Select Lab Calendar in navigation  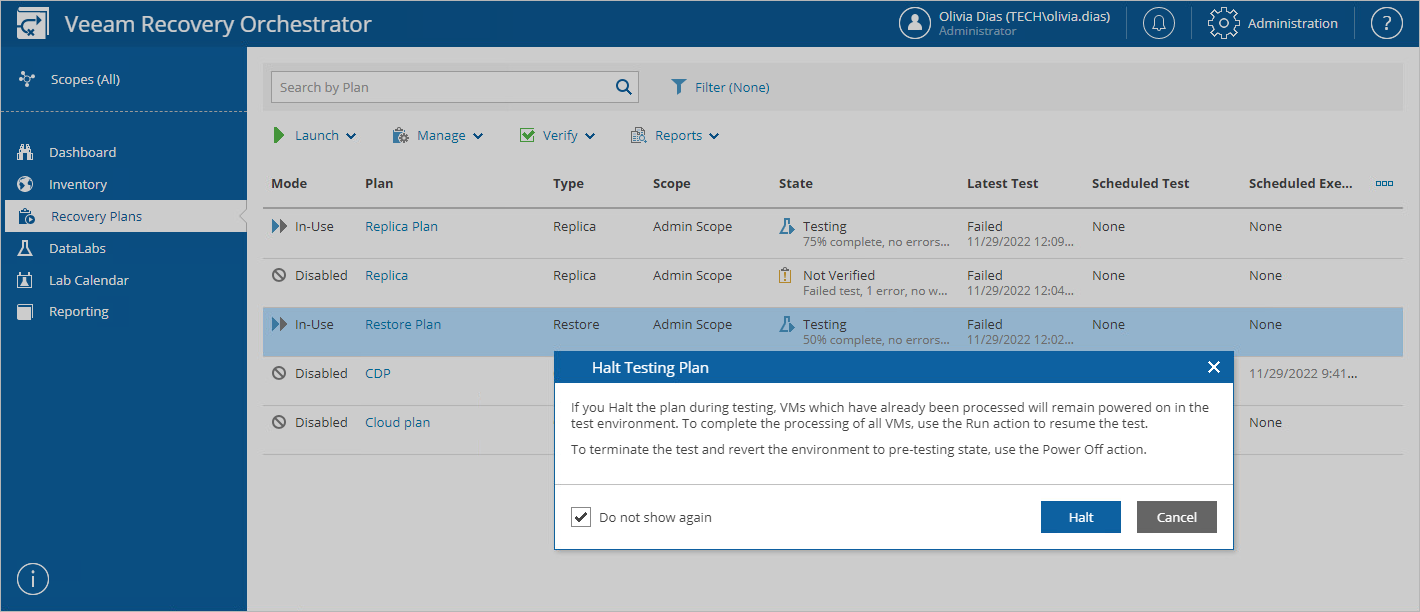coord(88,280)
